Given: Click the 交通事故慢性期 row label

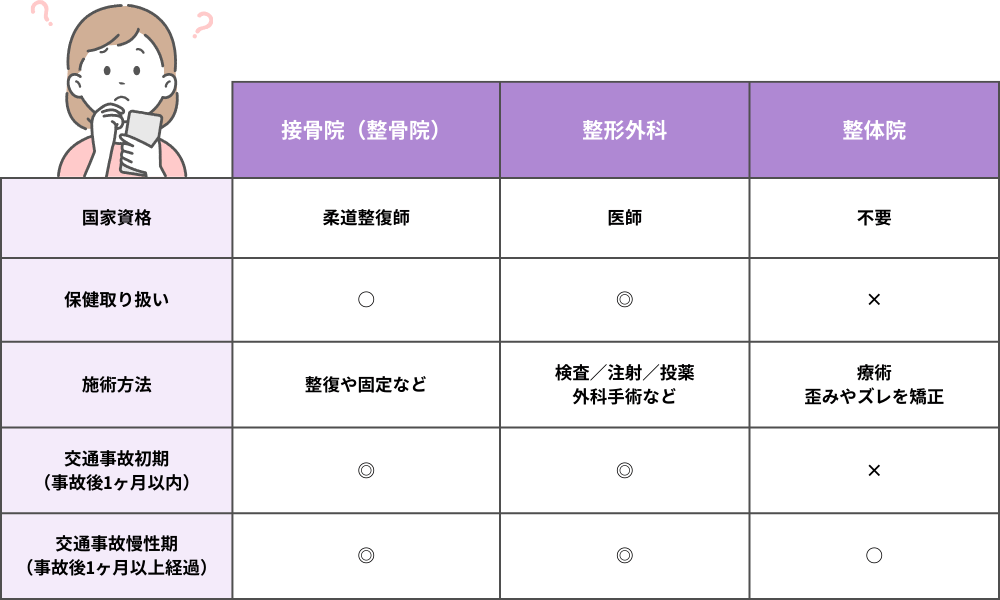Looking at the screenshot, I should point(117,555).
